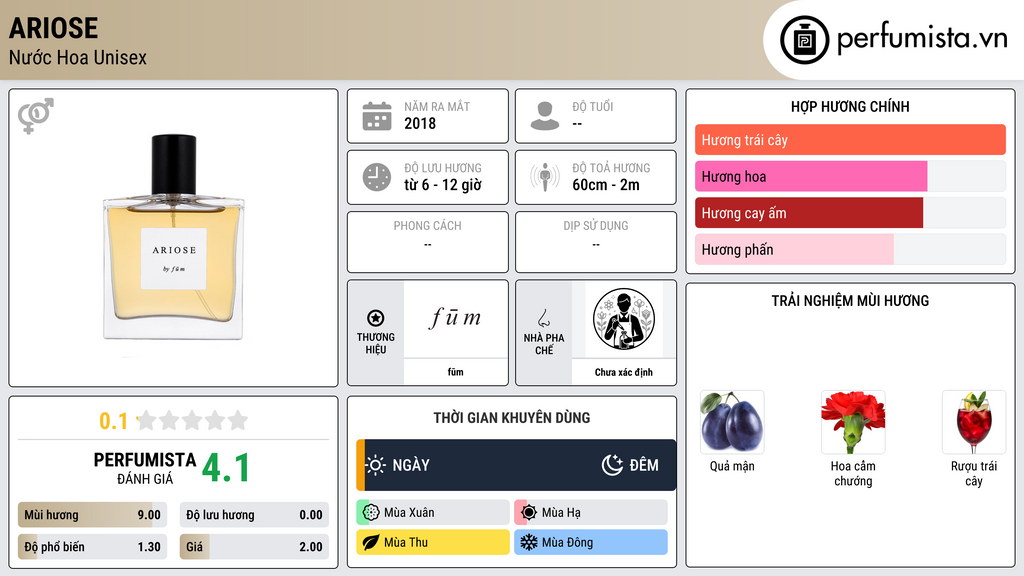Click the carnation flower note image
The width and height of the screenshot is (1024, 576).
pyautogui.click(x=853, y=422)
